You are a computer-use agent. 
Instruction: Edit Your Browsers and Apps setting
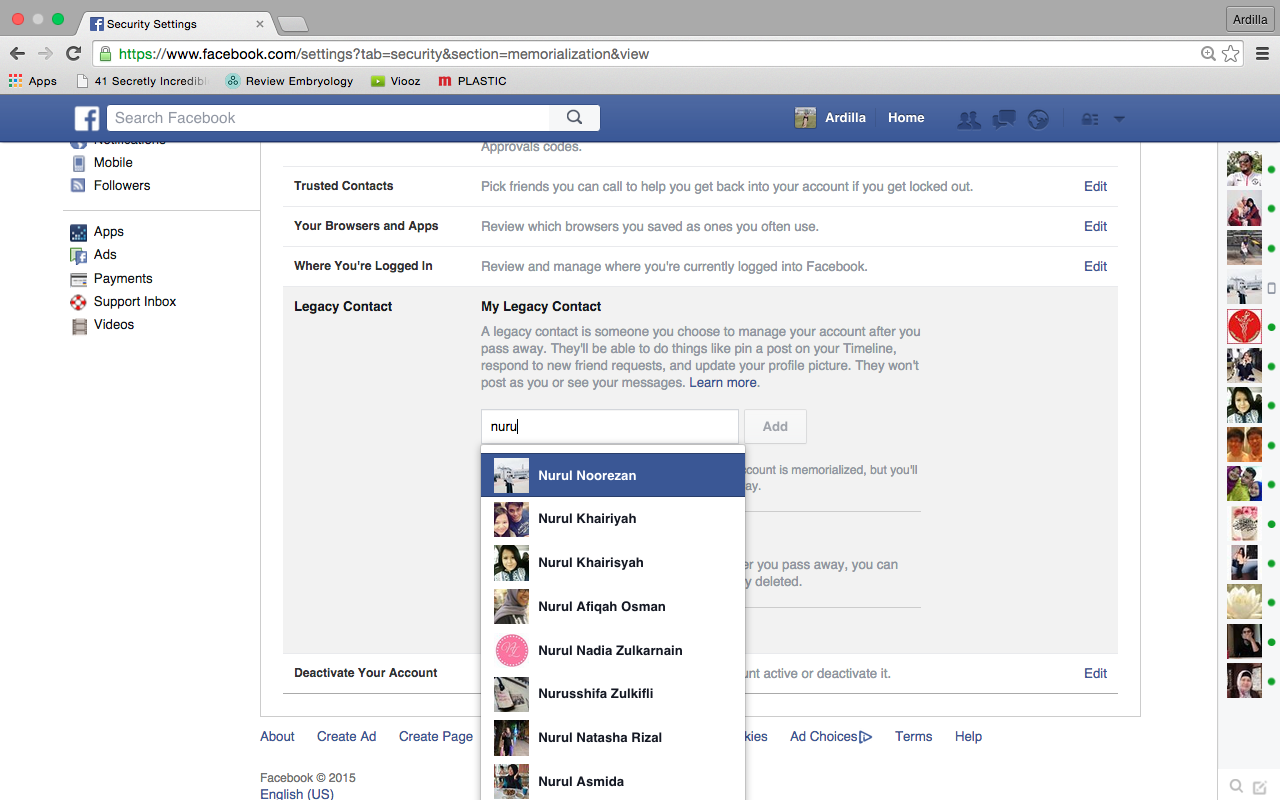1095,226
